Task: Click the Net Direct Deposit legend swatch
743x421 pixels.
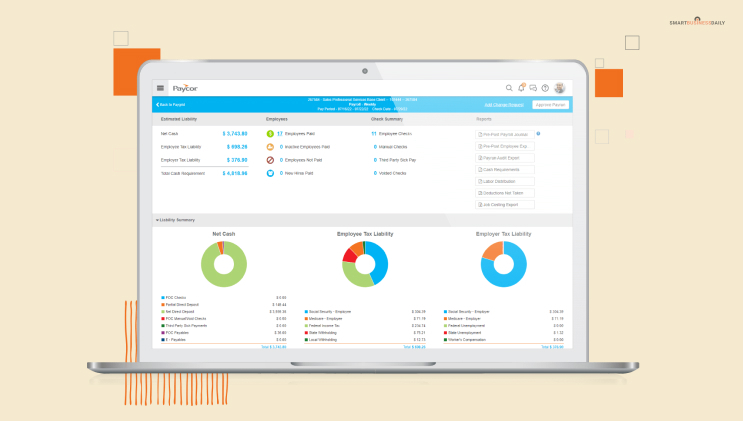Action: click(163, 312)
